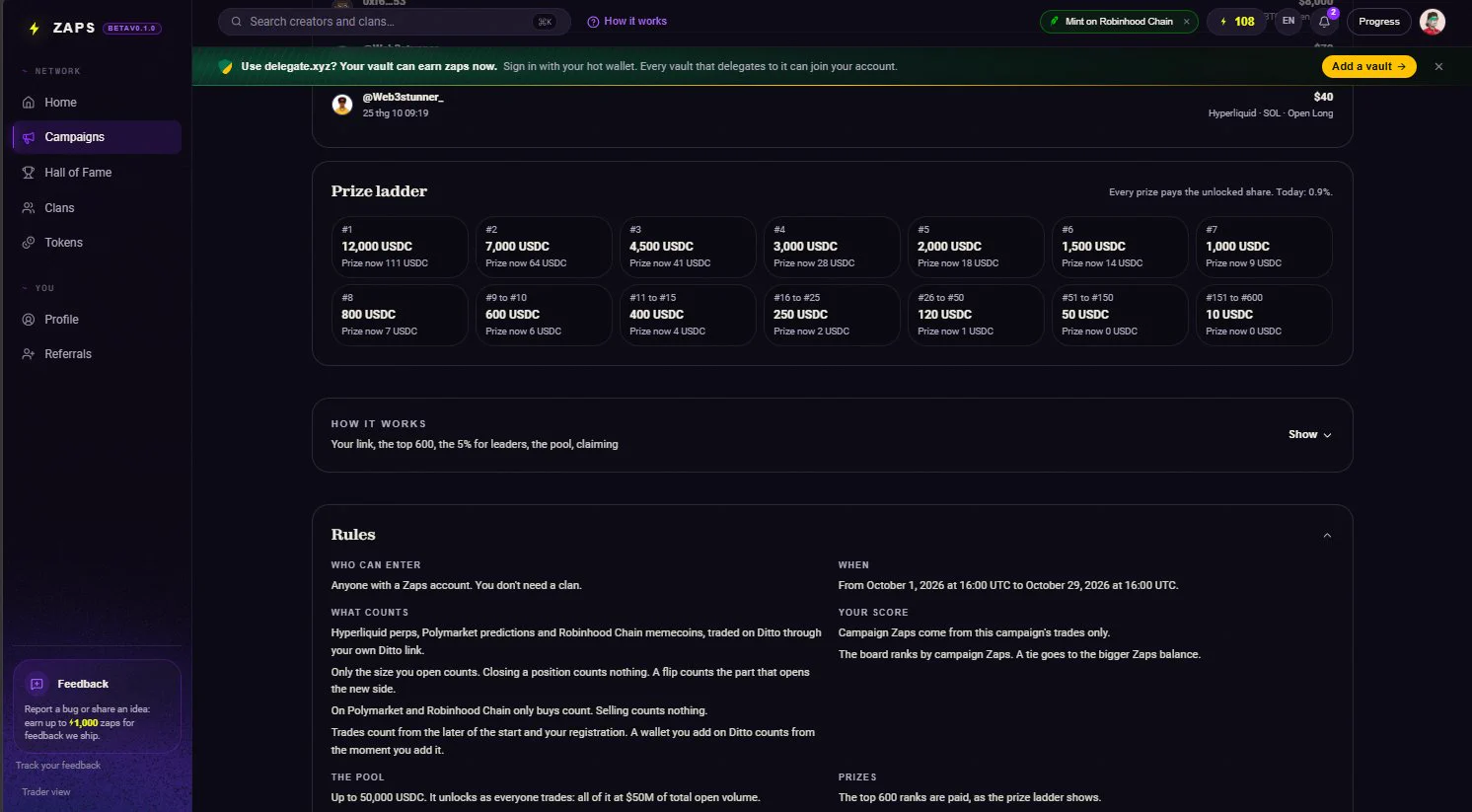The image size is (1472, 812).
Task: Open the Tokens page
Action: pos(97,243)
